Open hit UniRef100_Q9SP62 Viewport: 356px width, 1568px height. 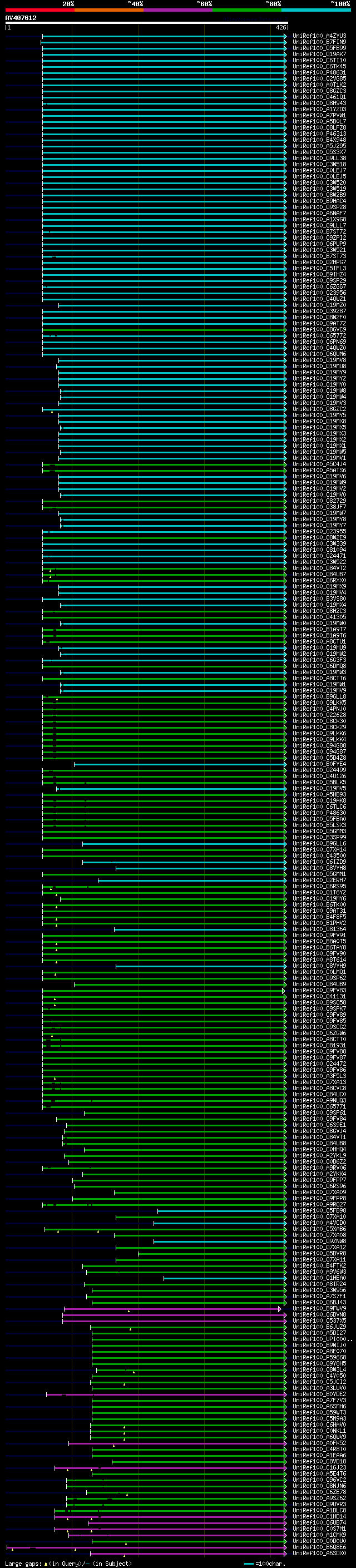tap(319, 978)
